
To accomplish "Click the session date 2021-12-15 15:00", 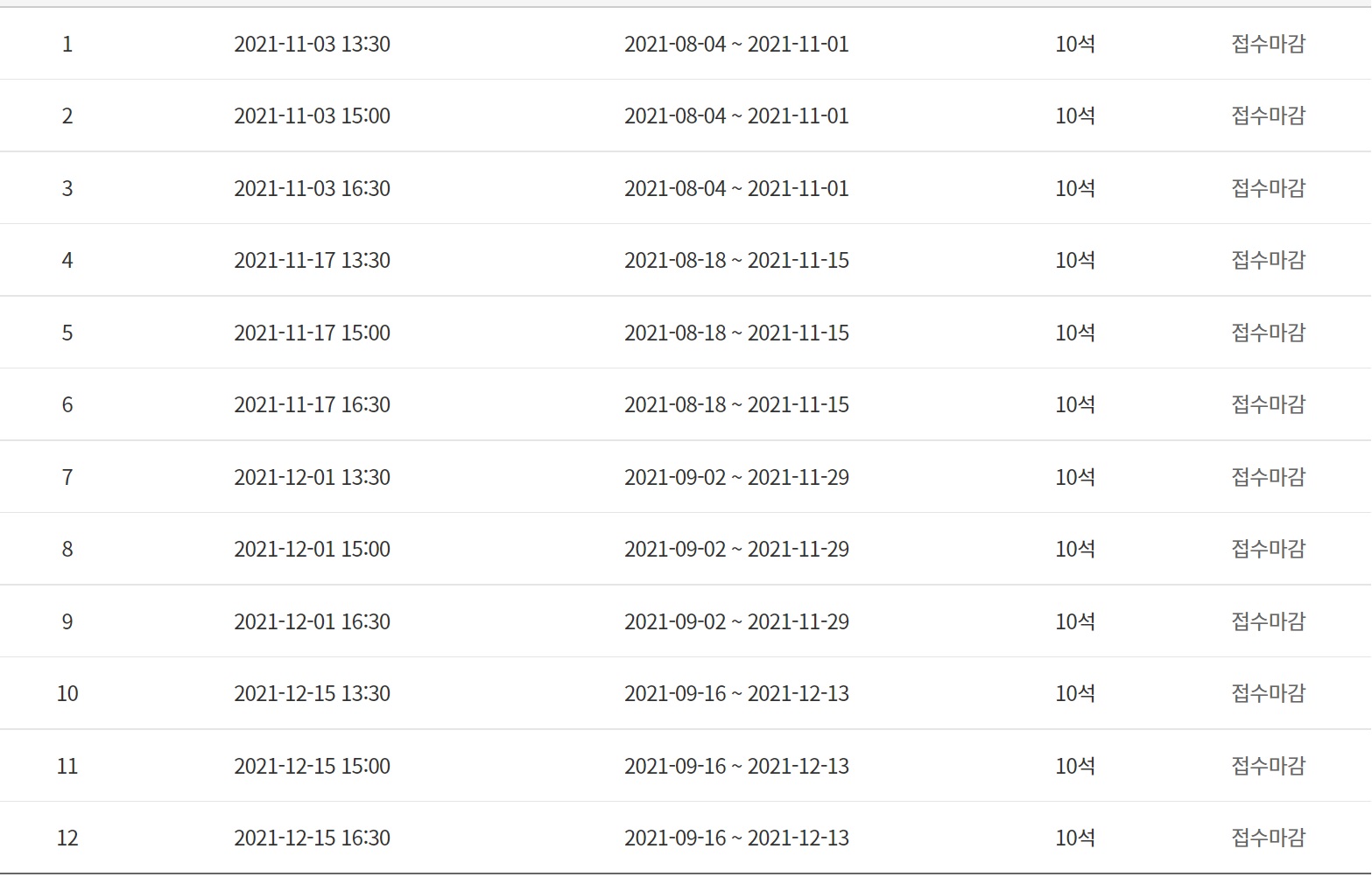I will tap(312, 766).
